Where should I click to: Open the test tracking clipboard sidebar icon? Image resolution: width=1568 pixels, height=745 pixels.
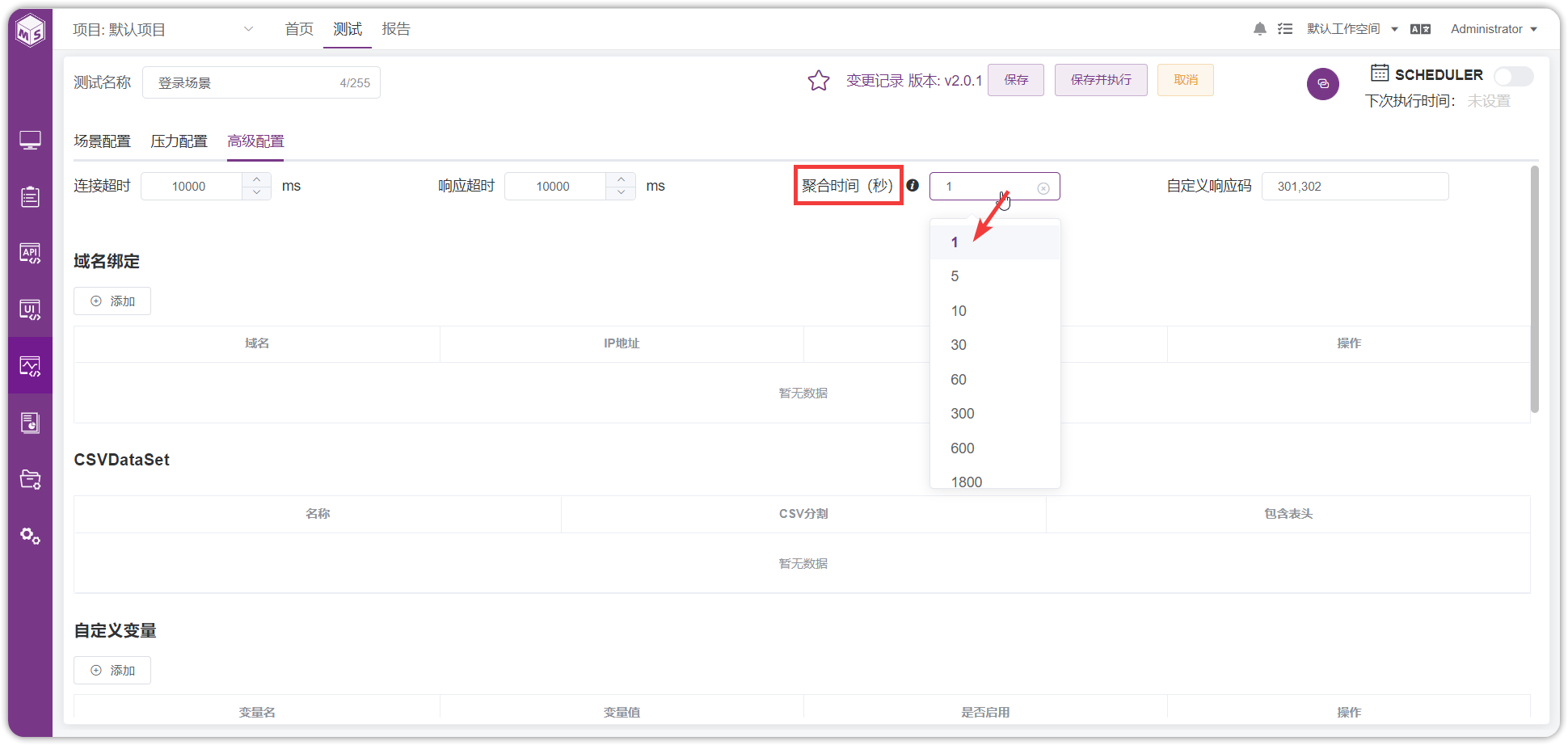30,196
